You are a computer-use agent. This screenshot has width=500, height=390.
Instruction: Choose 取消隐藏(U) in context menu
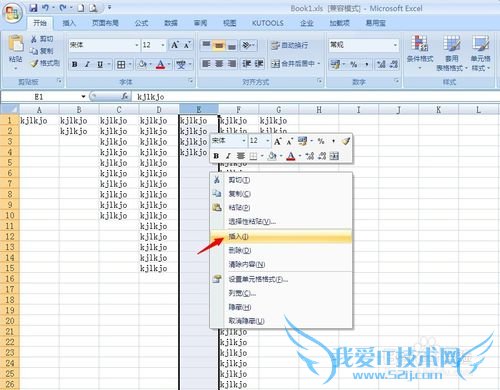281,321
